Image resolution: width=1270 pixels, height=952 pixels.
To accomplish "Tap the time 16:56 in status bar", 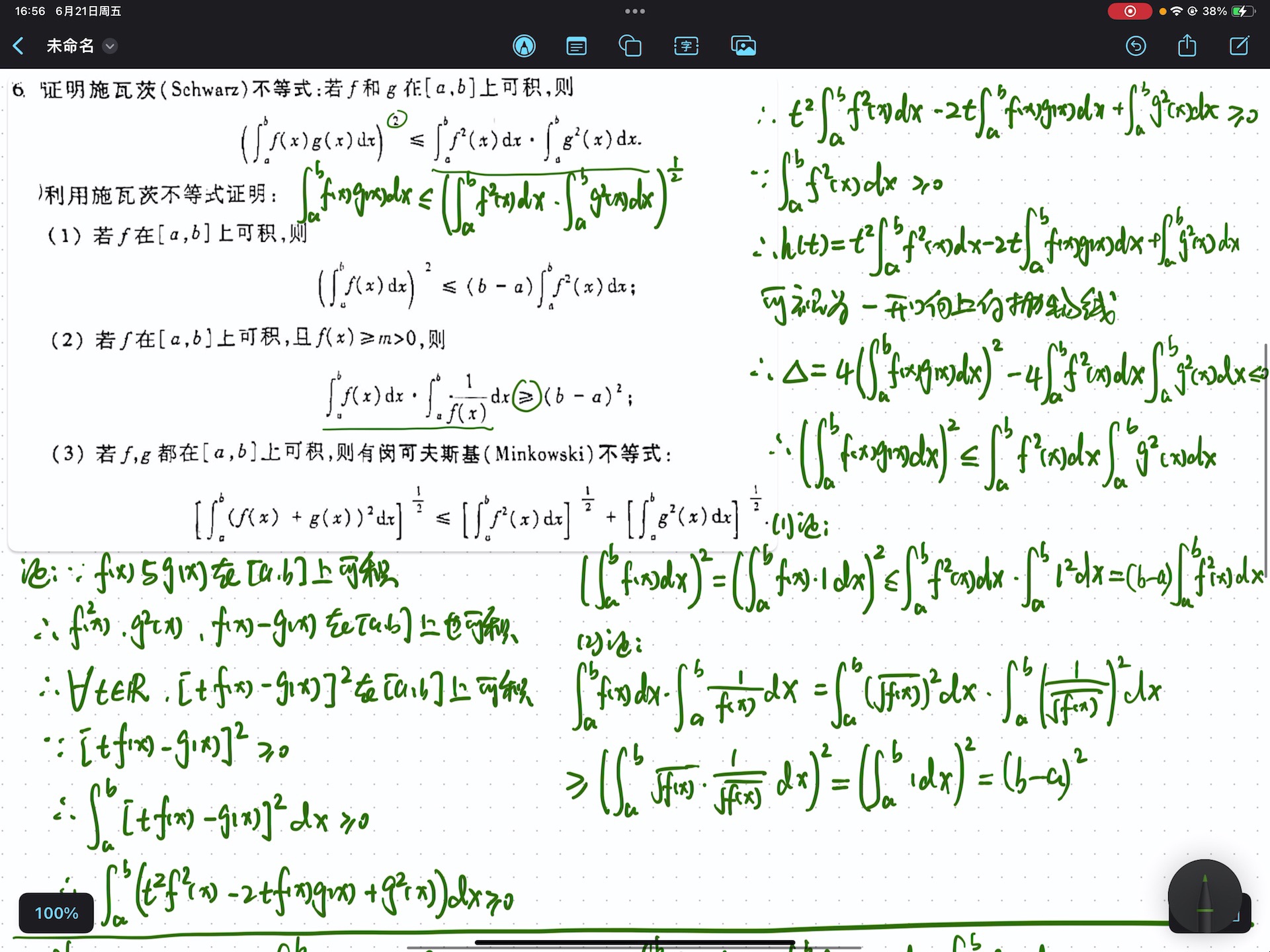I will (x=30, y=11).
